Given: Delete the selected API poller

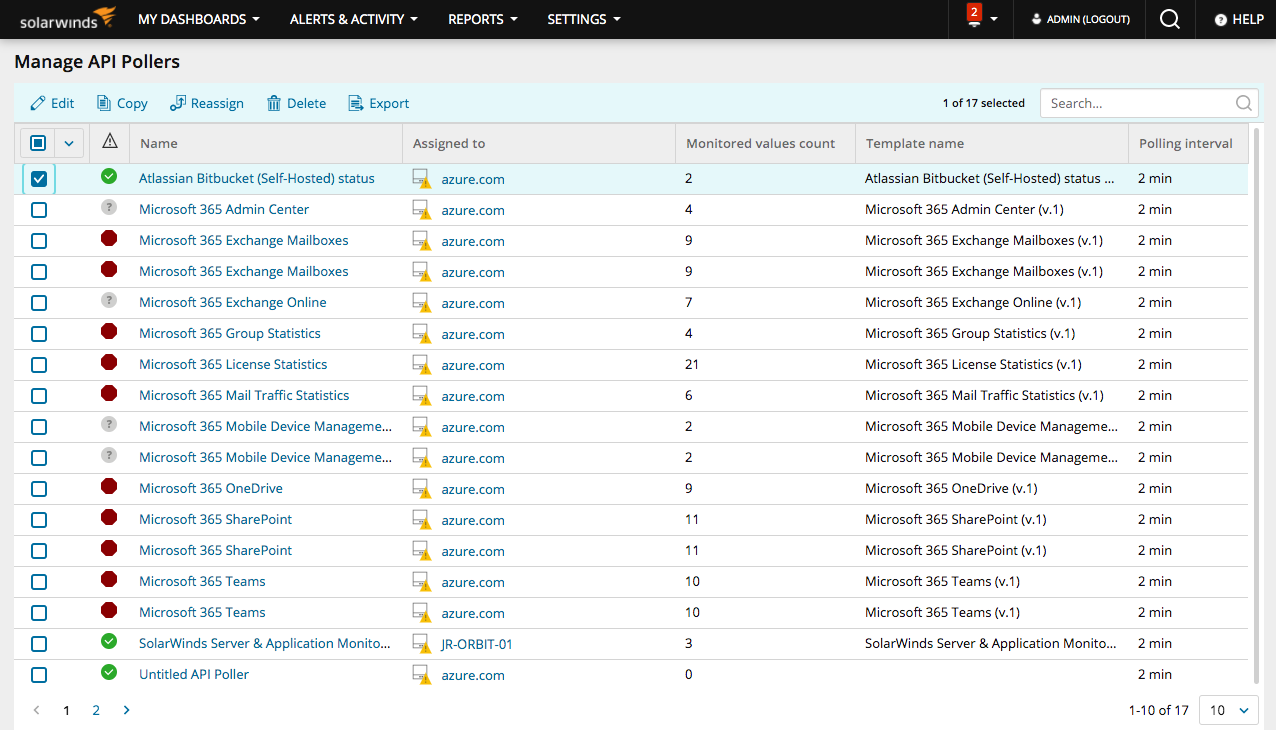Looking at the screenshot, I should click(x=296, y=103).
